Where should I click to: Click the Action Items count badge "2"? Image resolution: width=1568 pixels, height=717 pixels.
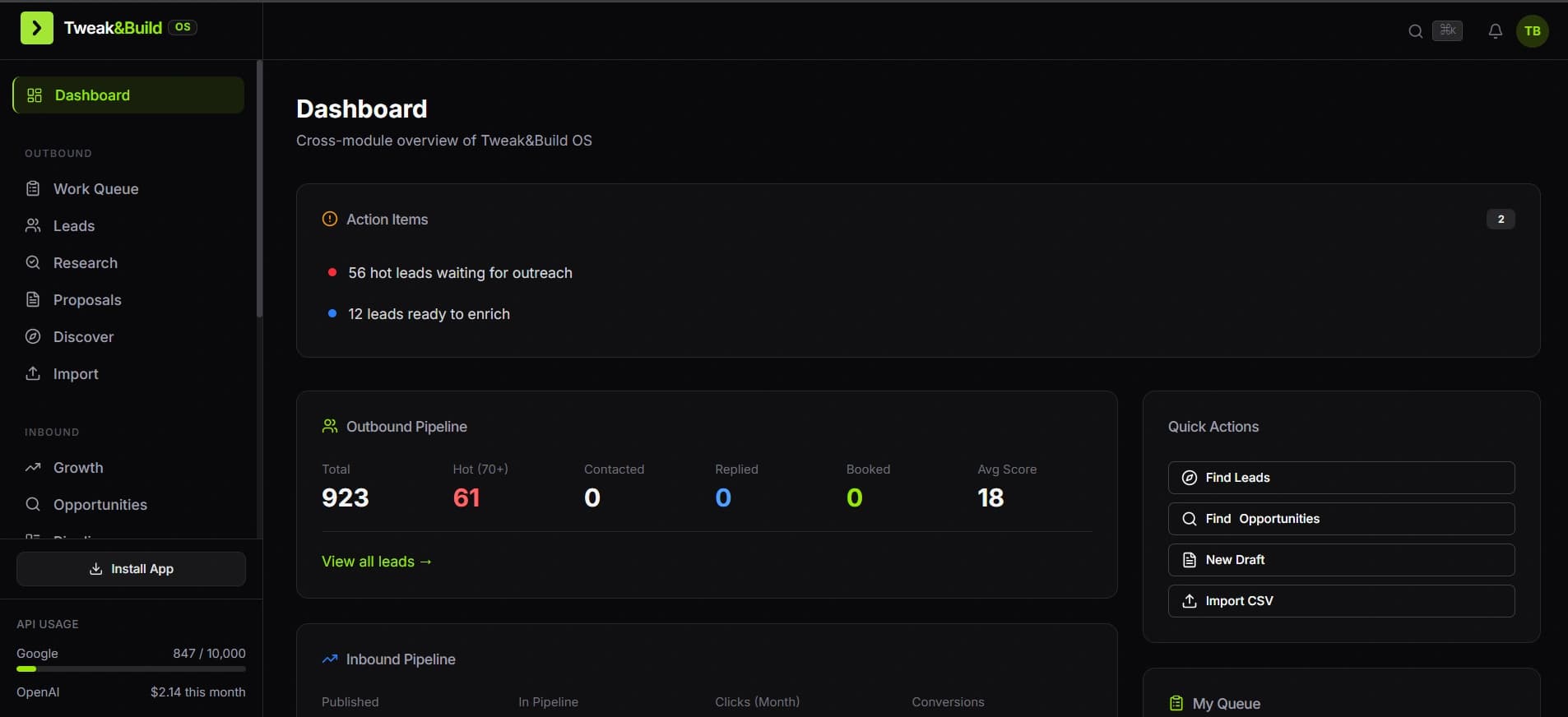click(1501, 219)
